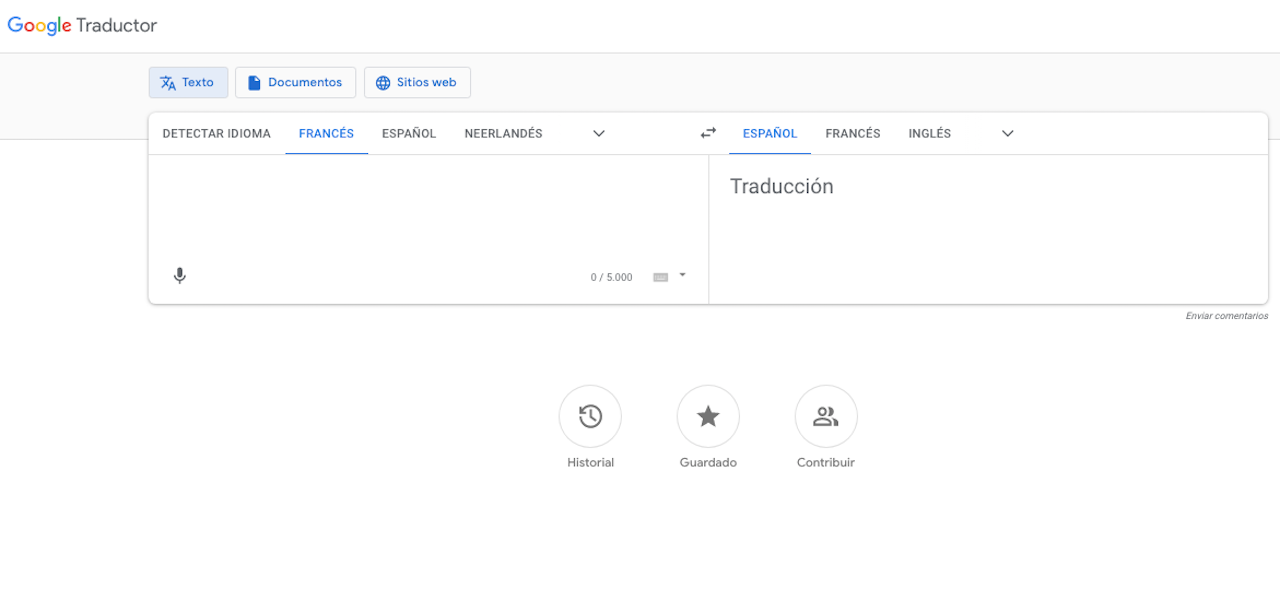Open Historial clock icon
Viewport: 1280px width, 589px height.
point(590,416)
